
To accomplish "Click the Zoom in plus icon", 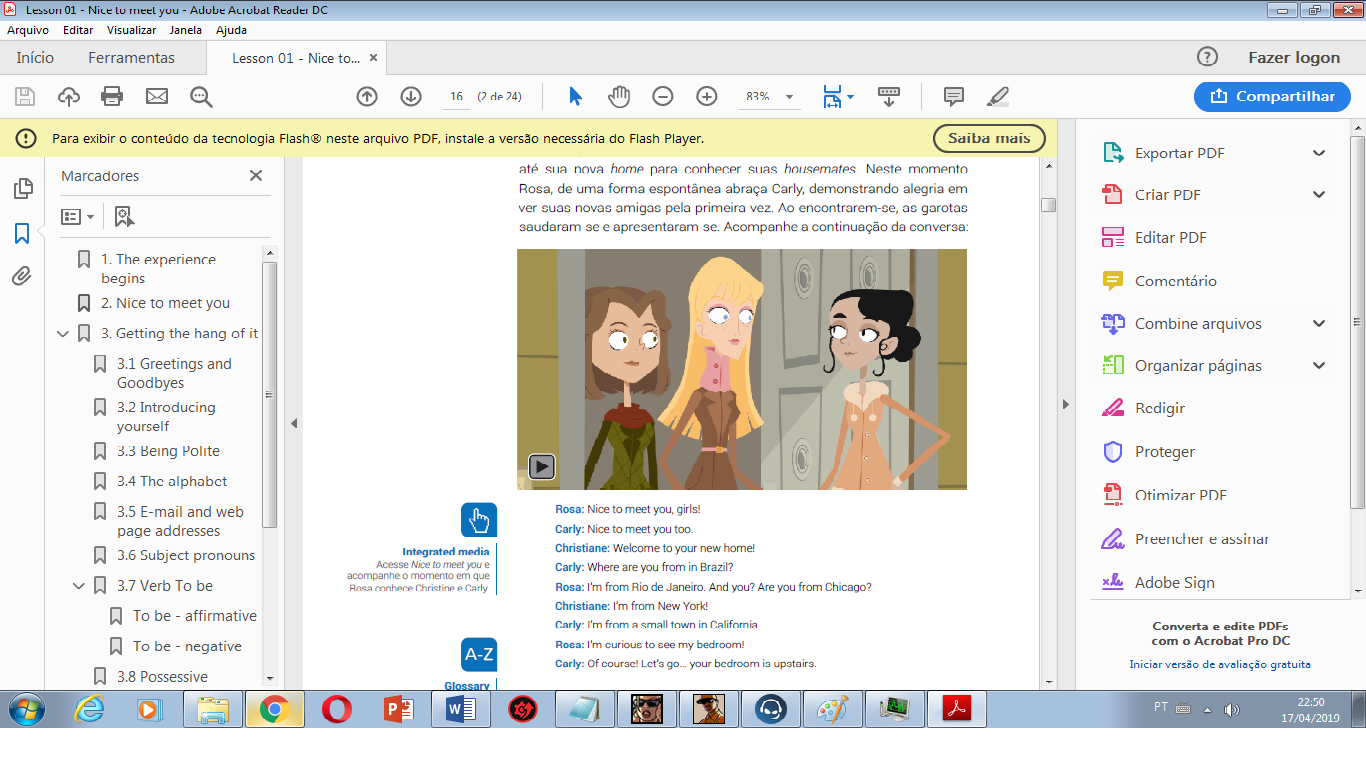I will tap(707, 96).
